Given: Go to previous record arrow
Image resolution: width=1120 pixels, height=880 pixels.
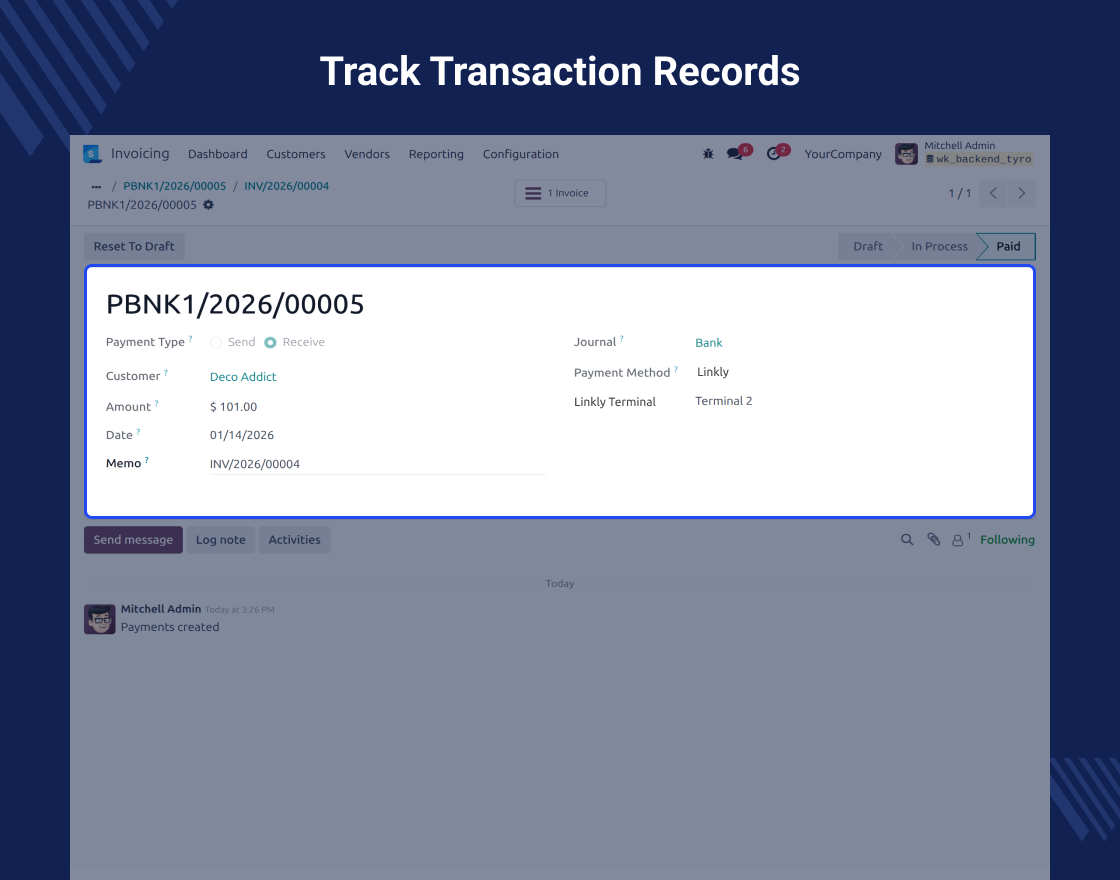Looking at the screenshot, I should coord(993,194).
